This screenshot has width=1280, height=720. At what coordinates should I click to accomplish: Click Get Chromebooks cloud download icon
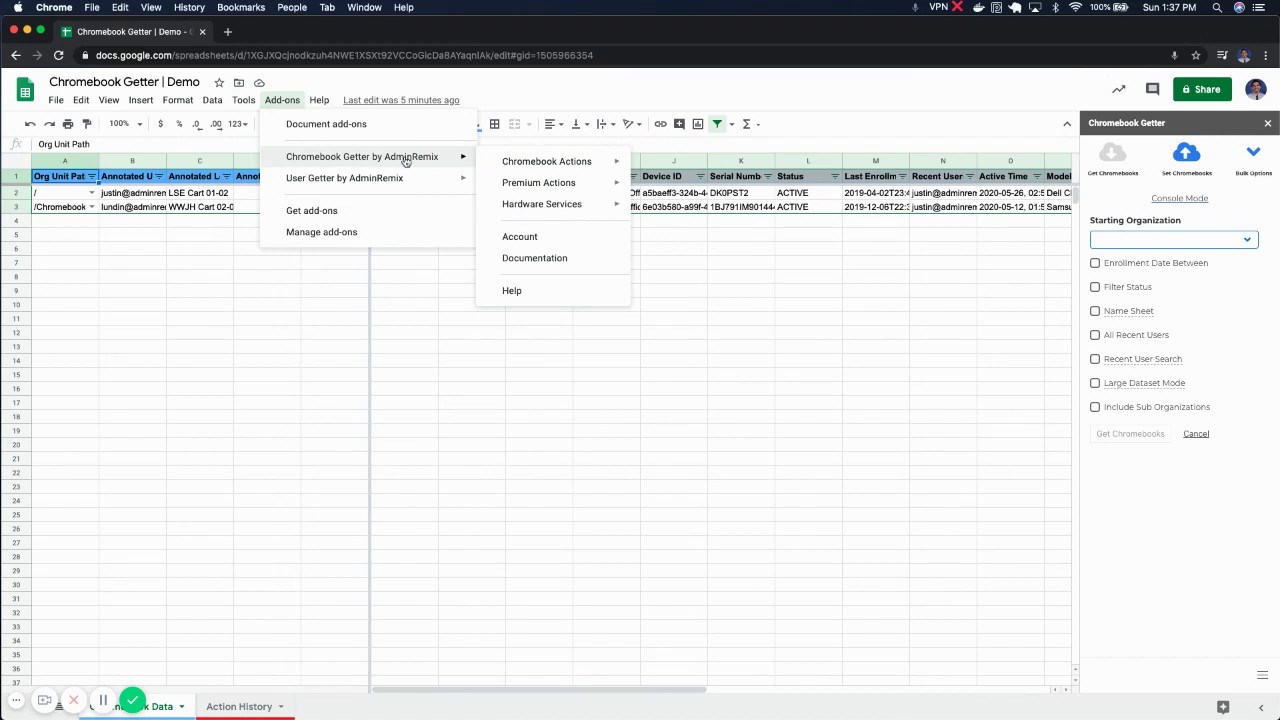(x=1112, y=152)
